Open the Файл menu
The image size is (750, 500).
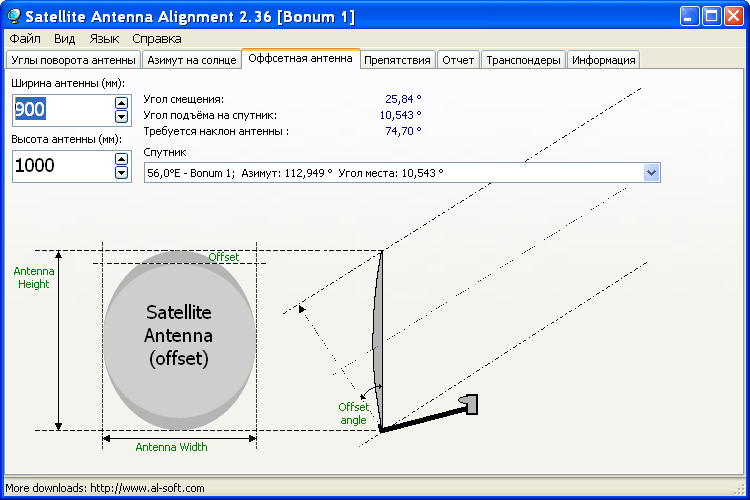(x=25, y=39)
